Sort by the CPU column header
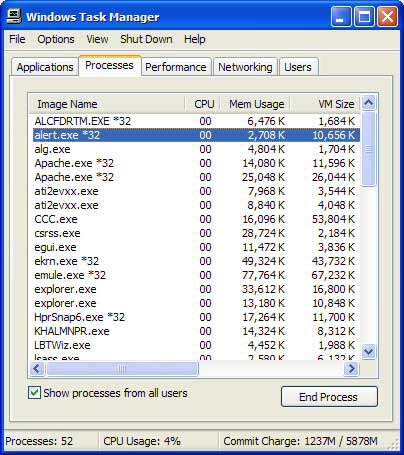Image resolution: width=404 pixels, height=455 pixels. [203, 104]
